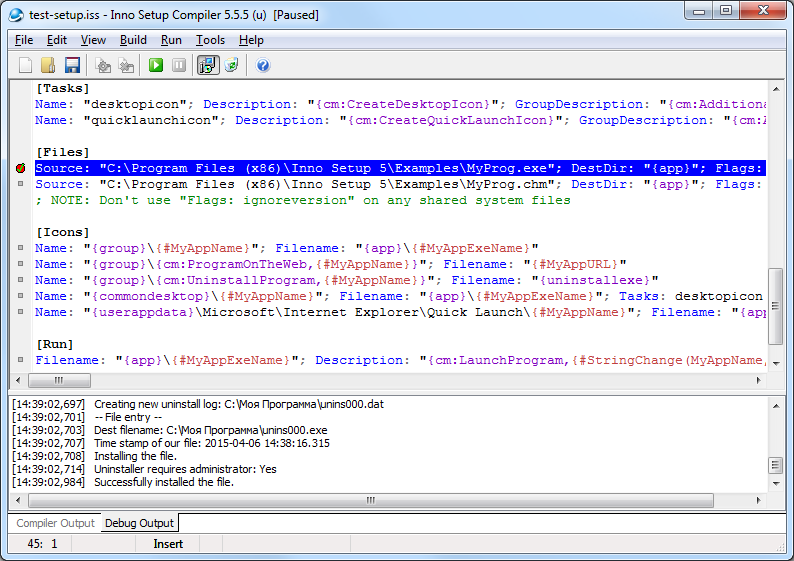Open the Tools menu
Viewport: 794px width, 561px height.
(210, 40)
